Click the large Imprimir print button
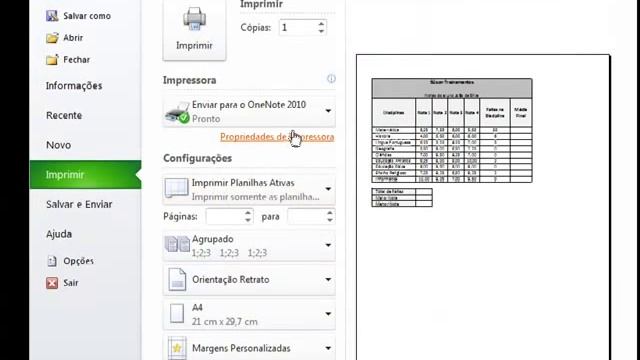Screen dimensions: 640x360 coord(194,30)
